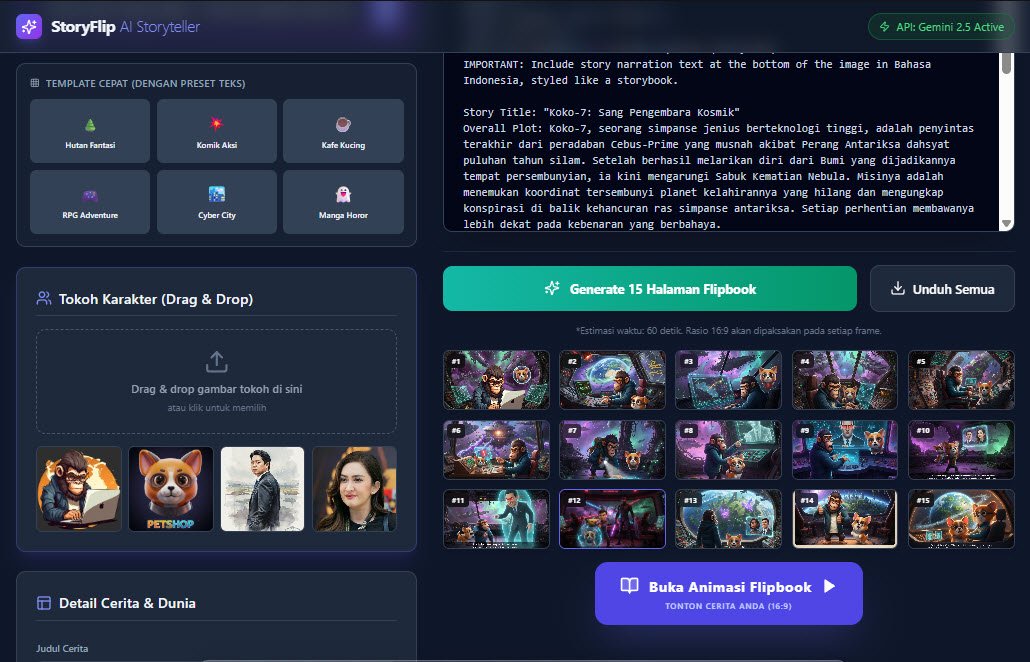This screenshot has height=662, width=1030.
Task: Choose the man in suit character image
Action: pyautogui.click(x=263, y=489)
